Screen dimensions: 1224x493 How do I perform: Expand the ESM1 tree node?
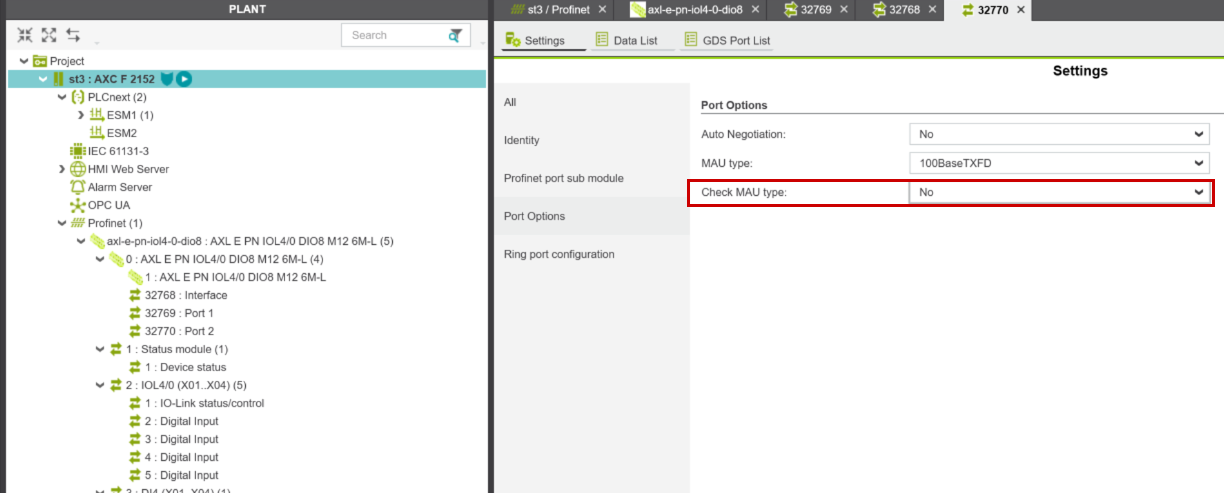coord(81,115)
